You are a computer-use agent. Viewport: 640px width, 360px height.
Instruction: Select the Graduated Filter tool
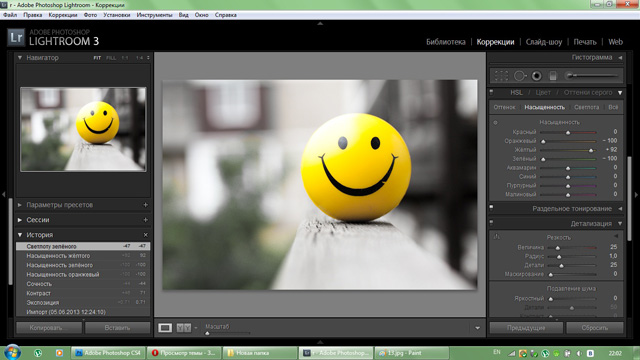pyautogui.click(x=553, y=76)
